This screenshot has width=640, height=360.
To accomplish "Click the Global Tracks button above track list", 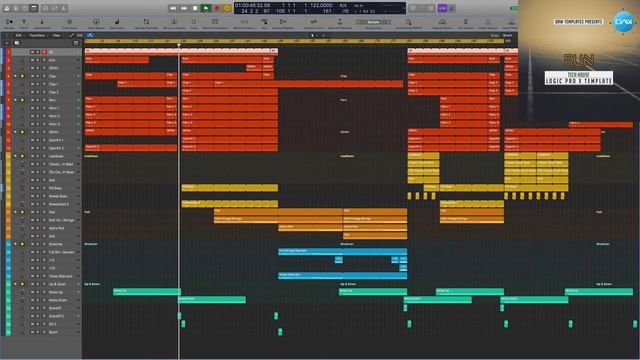I will [x=76, y=43].
